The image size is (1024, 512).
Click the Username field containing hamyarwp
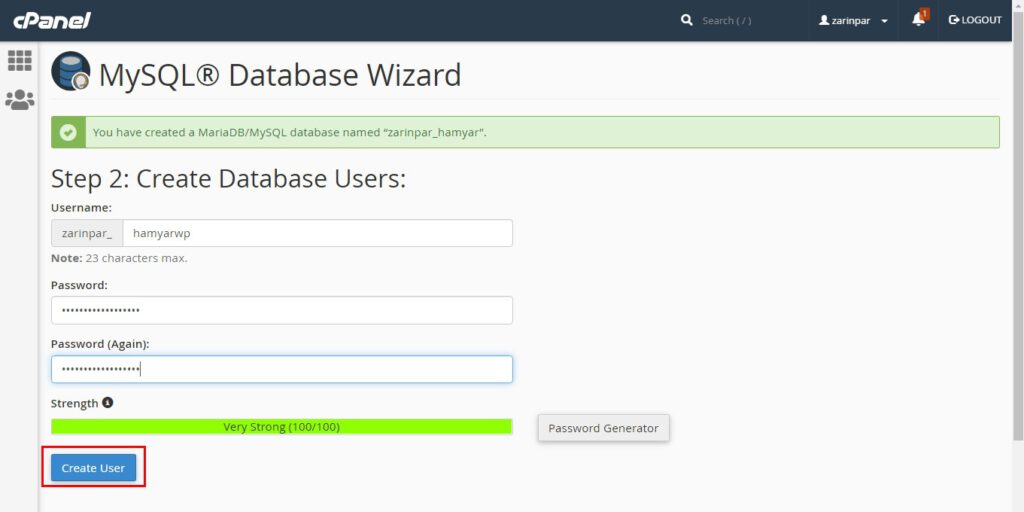coord(317,233)
